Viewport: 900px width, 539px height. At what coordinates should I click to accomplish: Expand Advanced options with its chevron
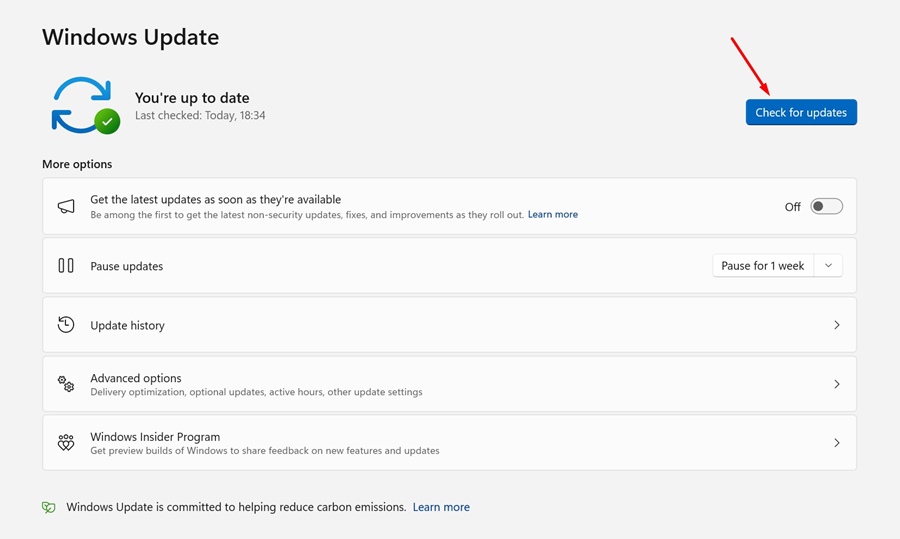837,384
